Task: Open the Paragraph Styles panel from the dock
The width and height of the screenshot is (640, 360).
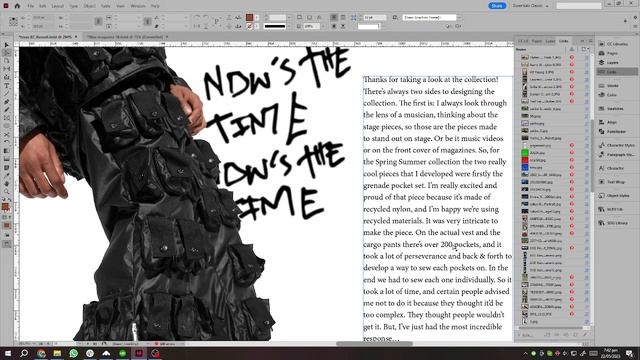Action: [617, 155]
